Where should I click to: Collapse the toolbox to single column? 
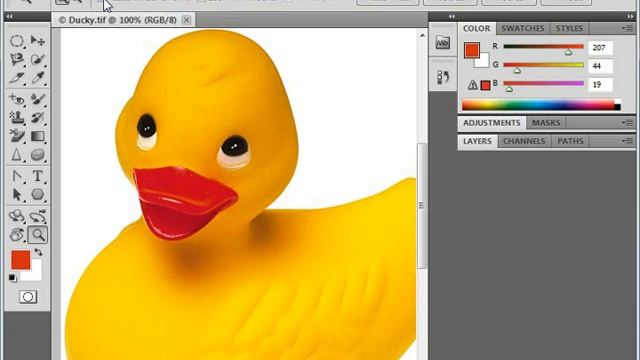click(x=9, y=17)
